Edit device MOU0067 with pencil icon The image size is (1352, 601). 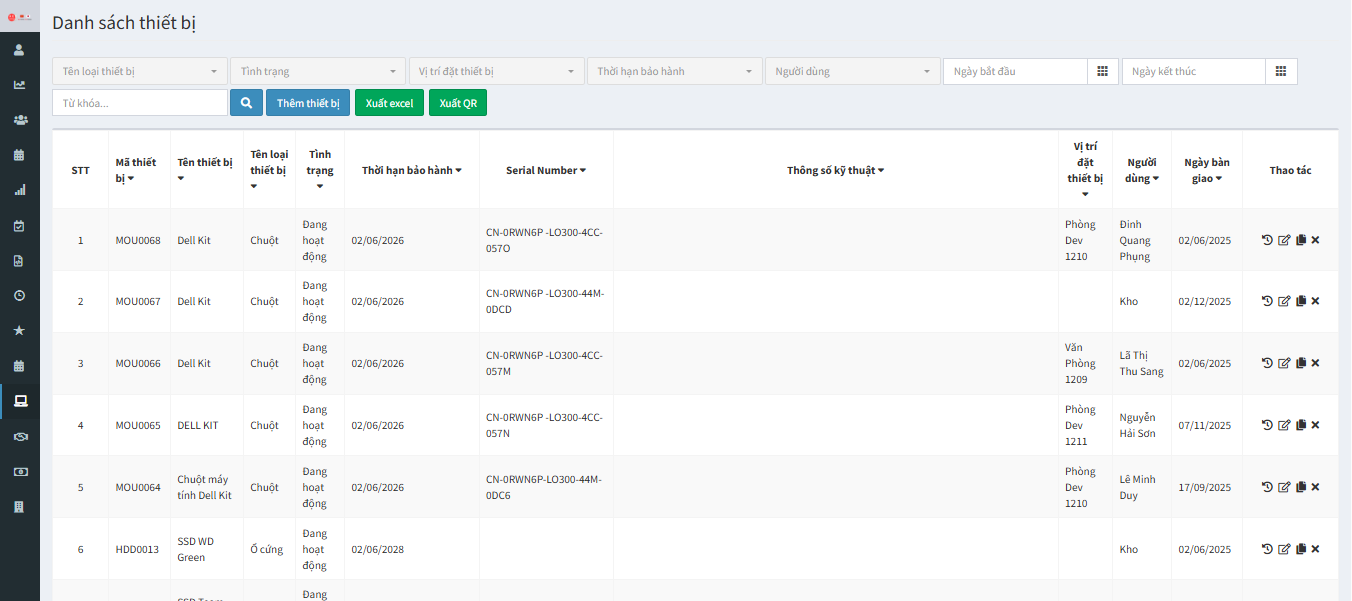point(1284,301)
